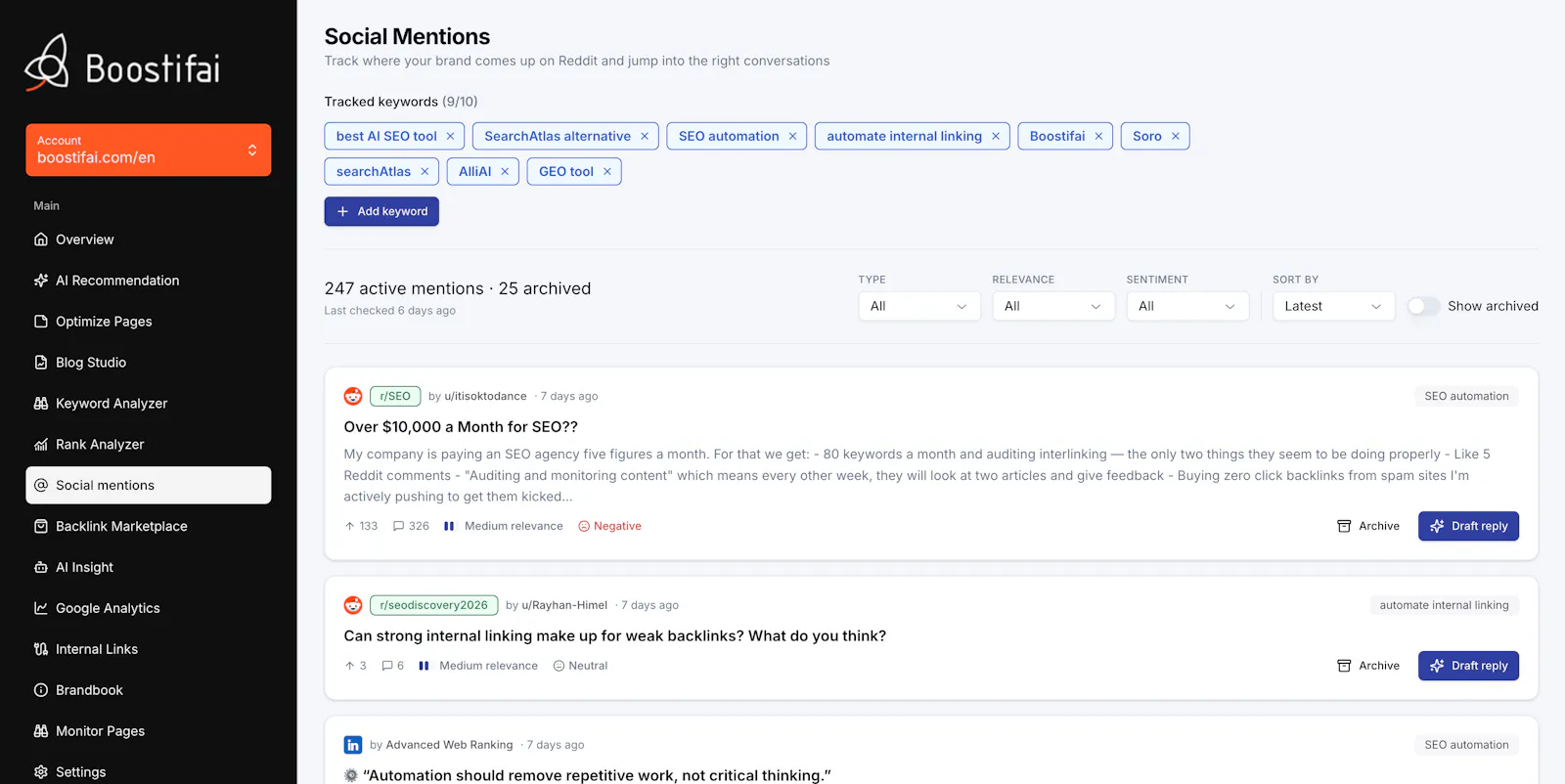Click the Brandbook info icon
The width and height of the screenshot is (1565, 784).
point(41,690)
